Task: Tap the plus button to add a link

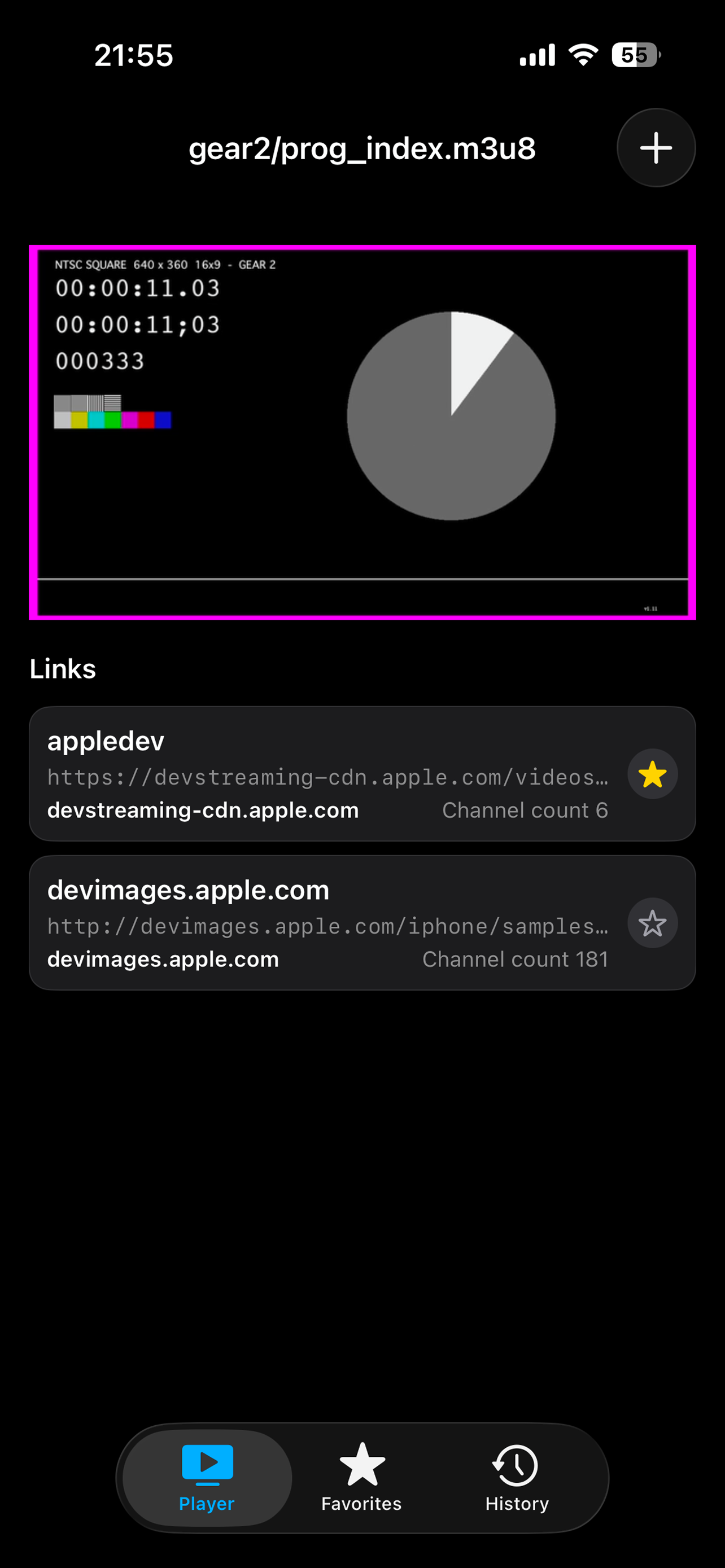Action: click(656, 148)
